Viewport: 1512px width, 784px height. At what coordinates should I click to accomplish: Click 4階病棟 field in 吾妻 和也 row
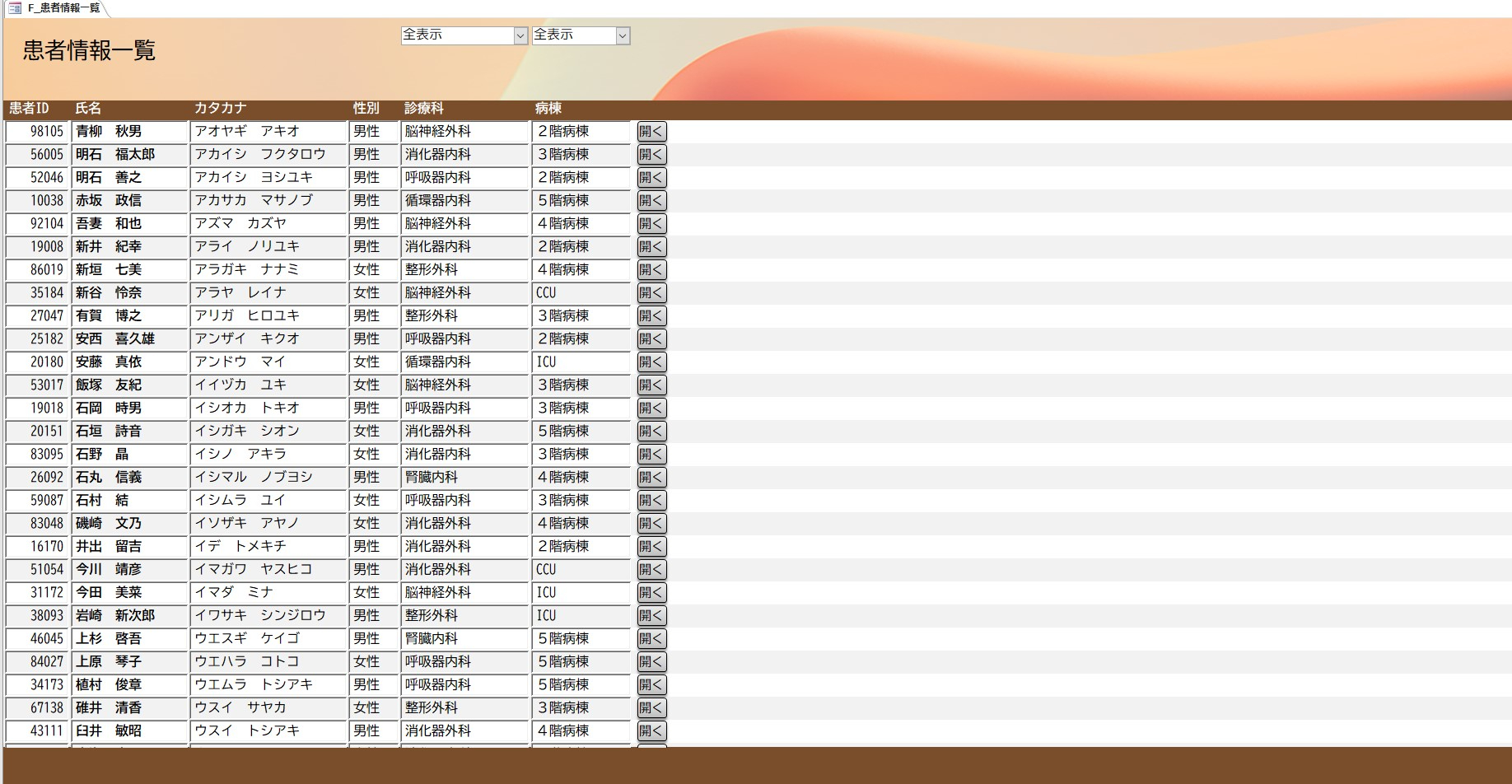point(581,223)
